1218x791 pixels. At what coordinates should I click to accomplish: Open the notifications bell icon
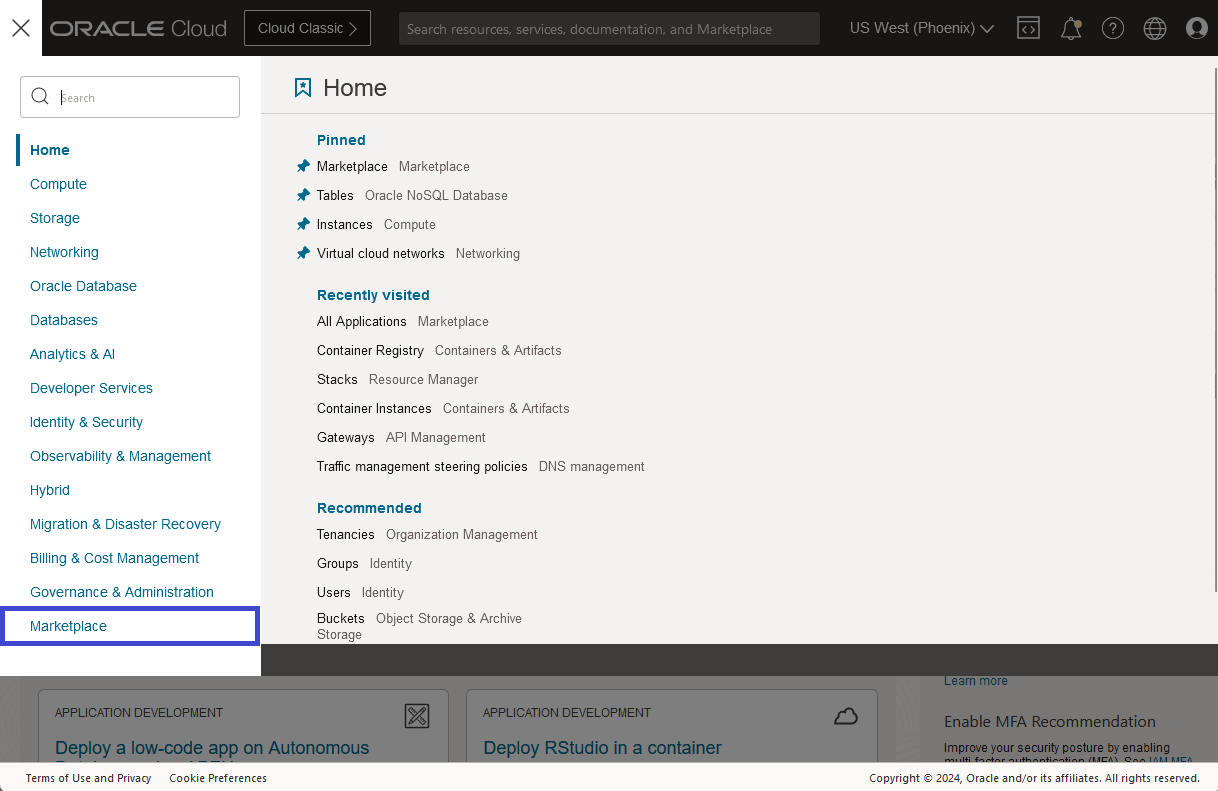click(x=1070, y=28)
